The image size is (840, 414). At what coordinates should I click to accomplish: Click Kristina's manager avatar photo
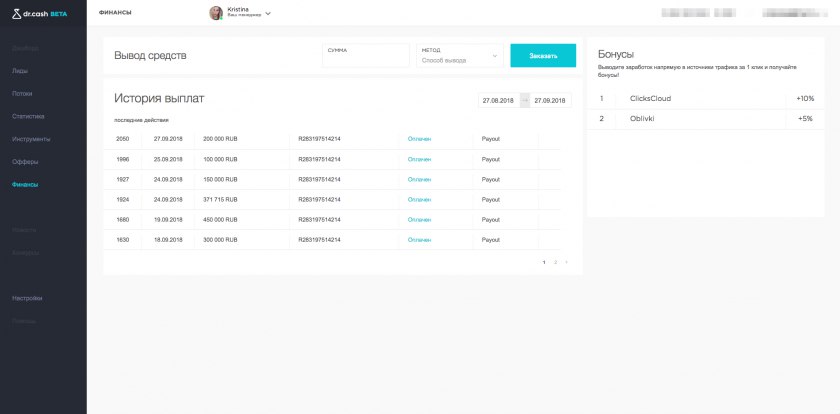(x=216, y=13)
